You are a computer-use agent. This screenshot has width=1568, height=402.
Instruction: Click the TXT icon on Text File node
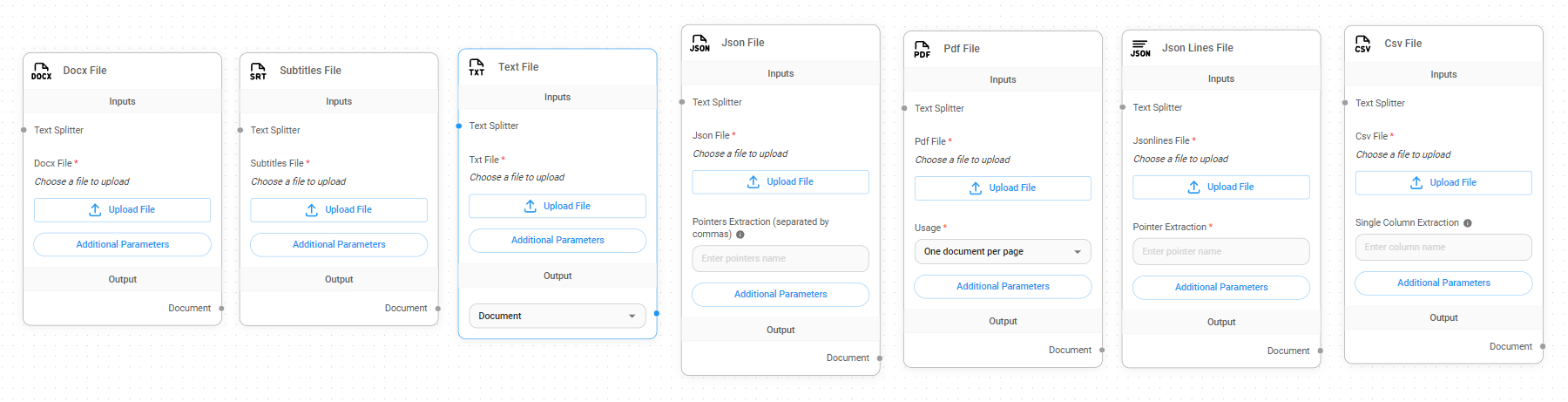(476, 67)
